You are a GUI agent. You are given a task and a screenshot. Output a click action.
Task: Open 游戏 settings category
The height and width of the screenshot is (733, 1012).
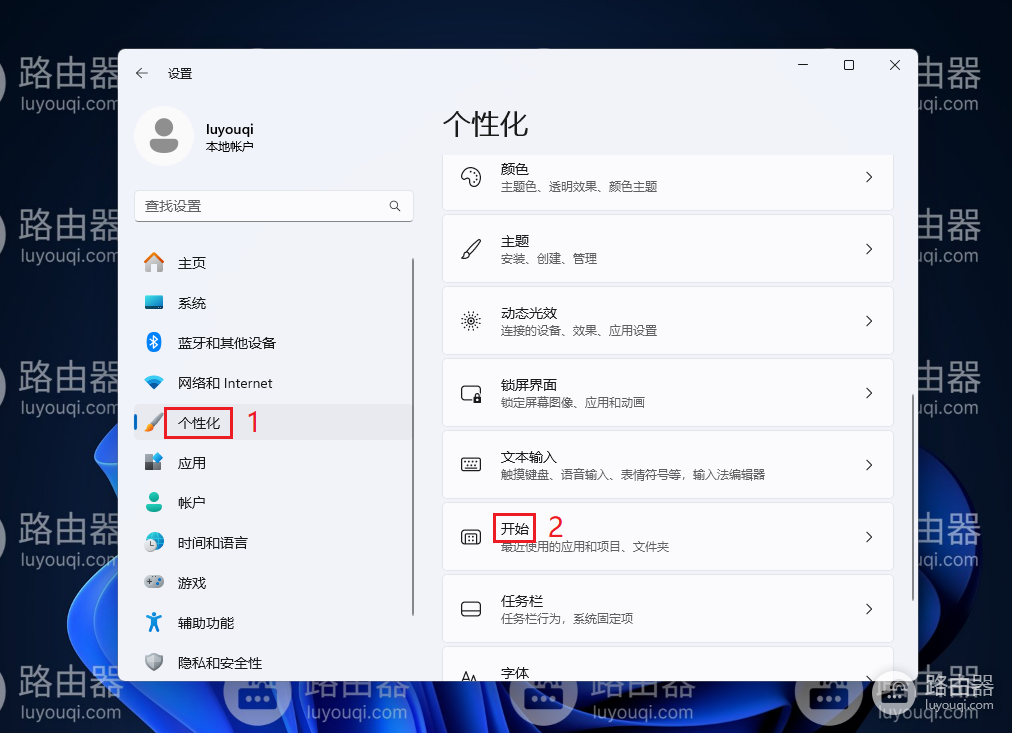(x=273, y=583)
